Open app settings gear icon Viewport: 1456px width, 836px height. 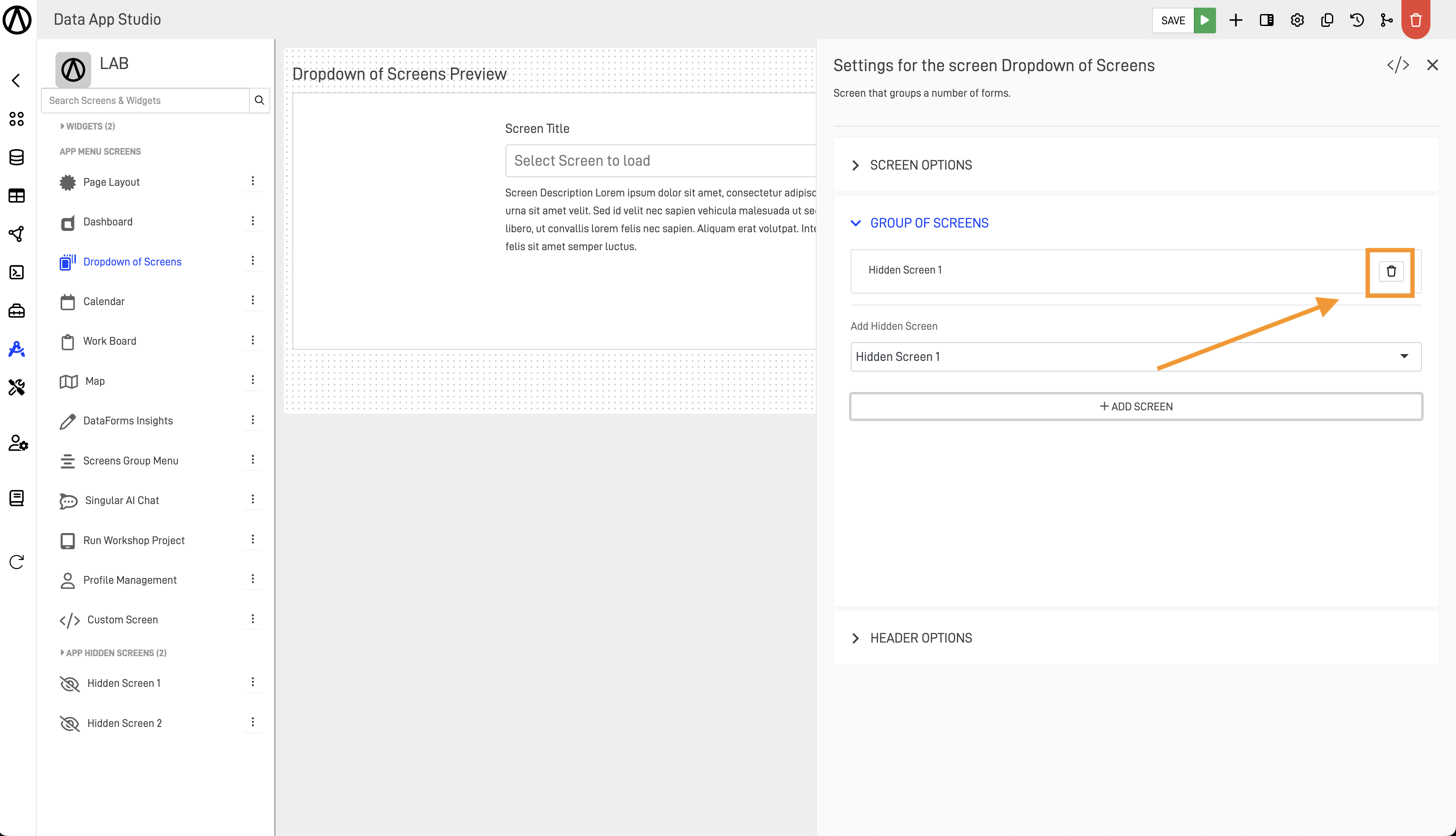click(1297, 20)
